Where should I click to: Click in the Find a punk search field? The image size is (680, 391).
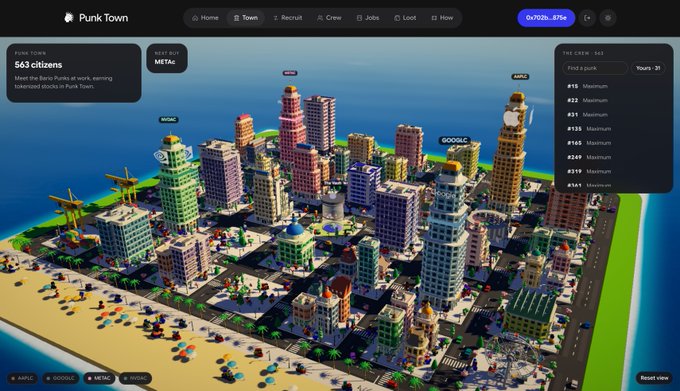(x=595, y=68)
